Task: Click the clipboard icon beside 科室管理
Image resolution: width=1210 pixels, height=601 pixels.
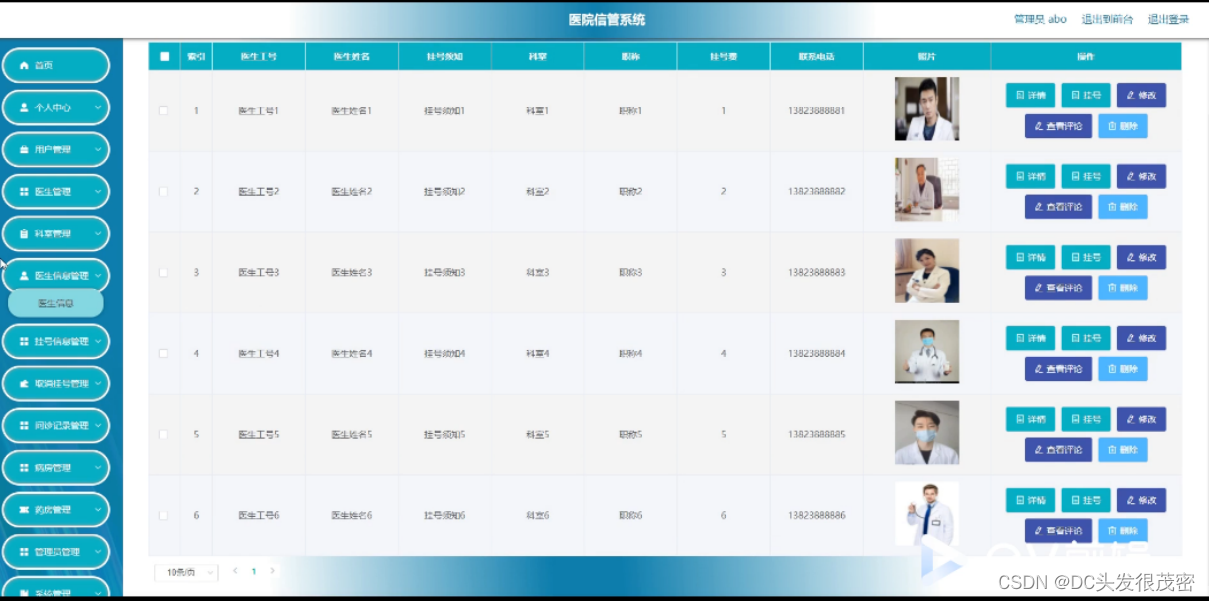Action: [25, 233]
